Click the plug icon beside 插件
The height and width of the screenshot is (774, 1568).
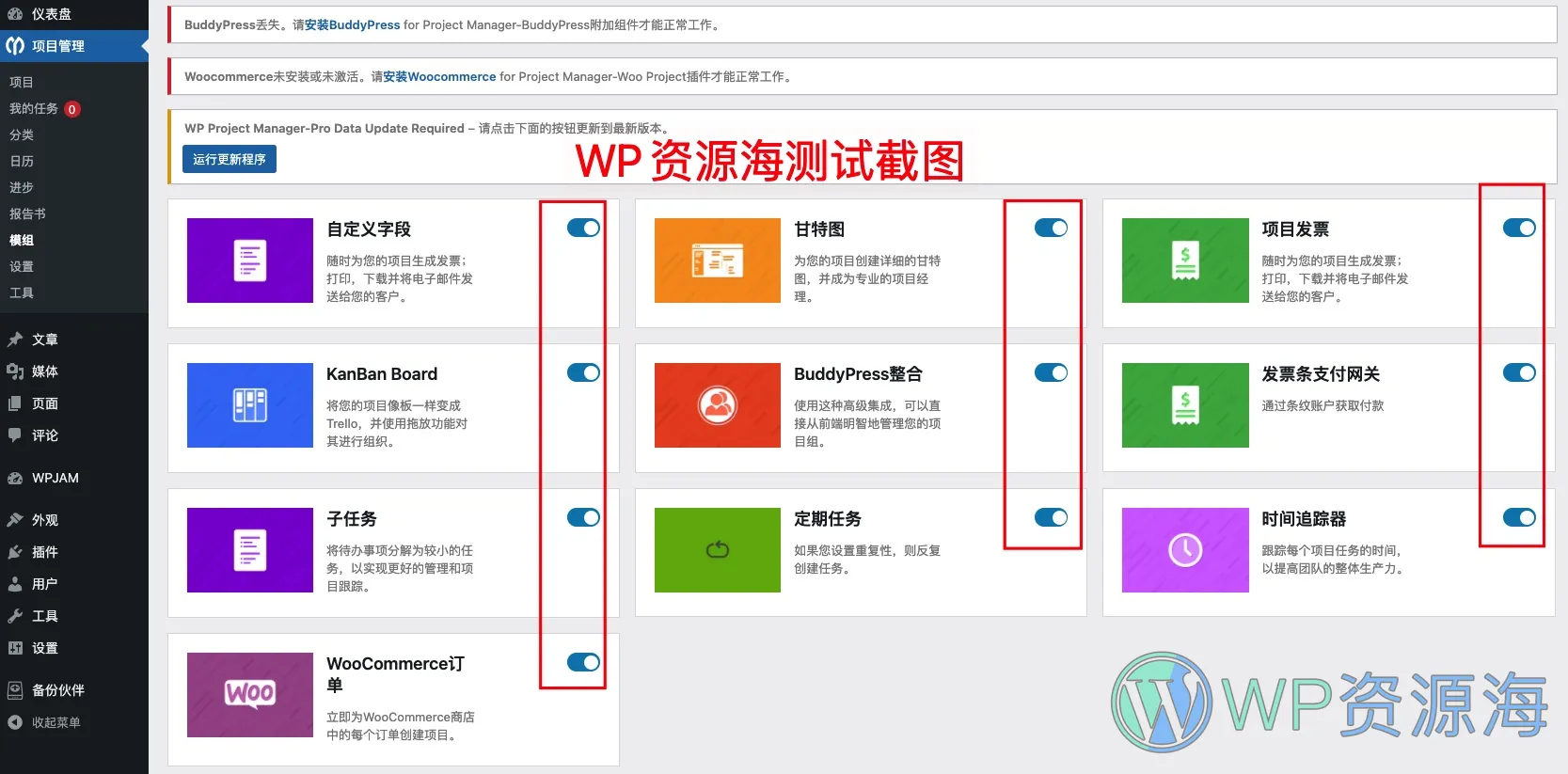[x=15, y=552]
